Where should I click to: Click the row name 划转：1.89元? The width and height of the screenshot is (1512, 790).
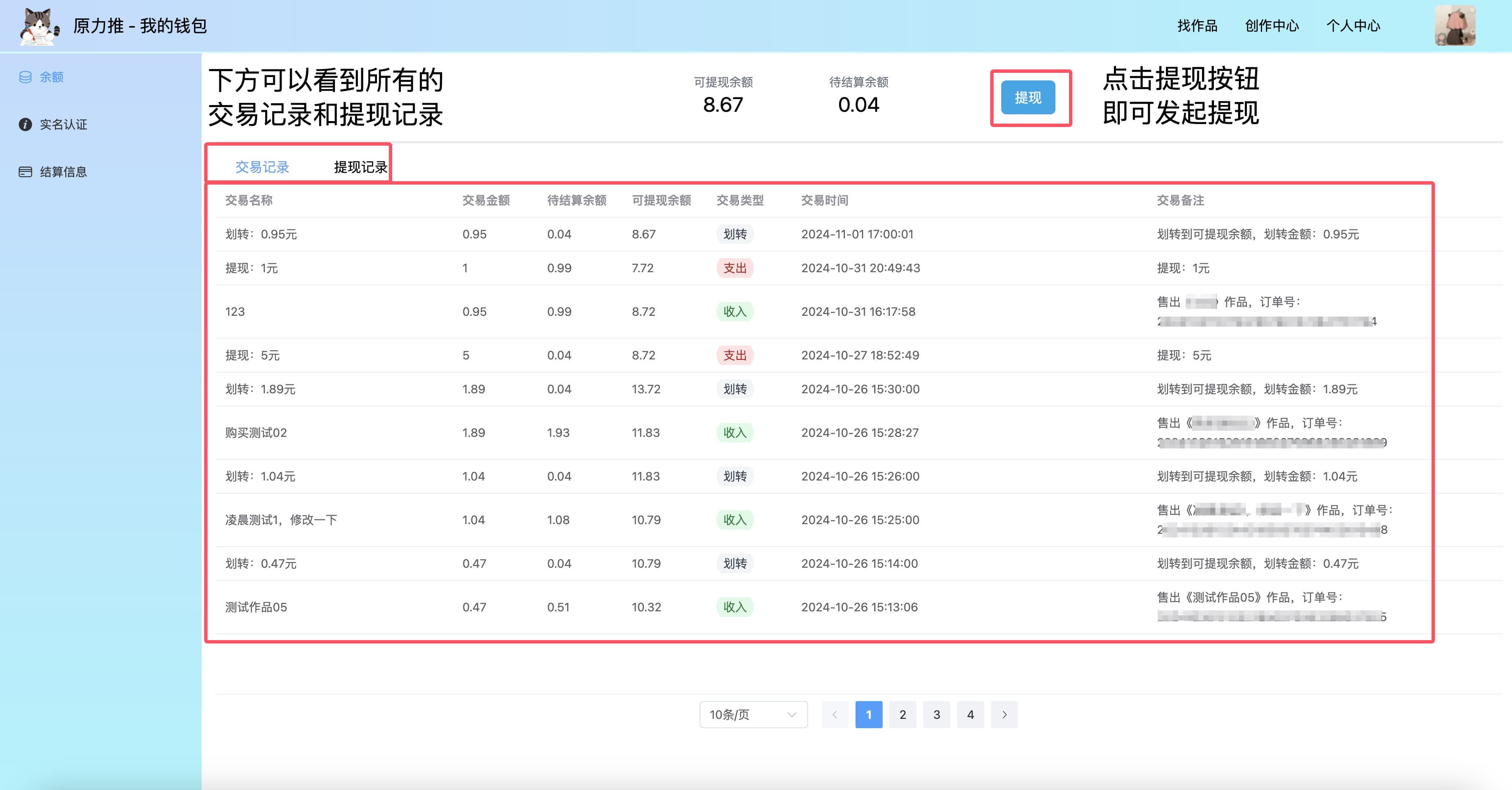[260, 389]
